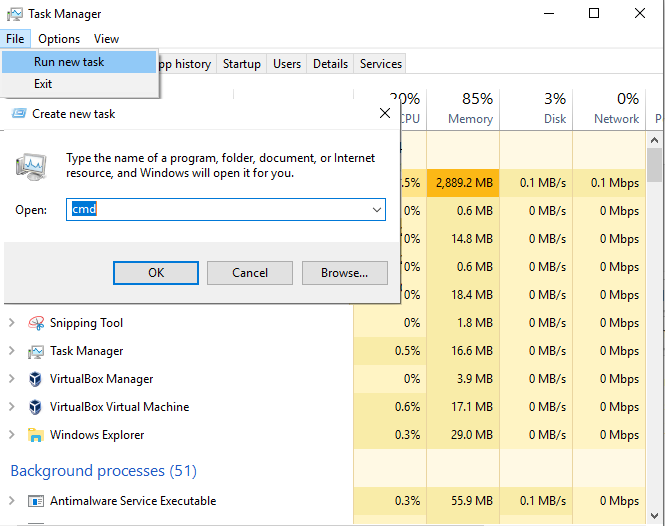Switch to the Startup tab

tap(241, 64)
